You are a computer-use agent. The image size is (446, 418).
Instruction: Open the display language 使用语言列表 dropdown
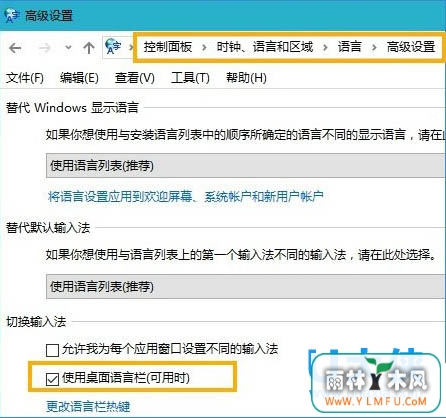(x=246, y=166)
